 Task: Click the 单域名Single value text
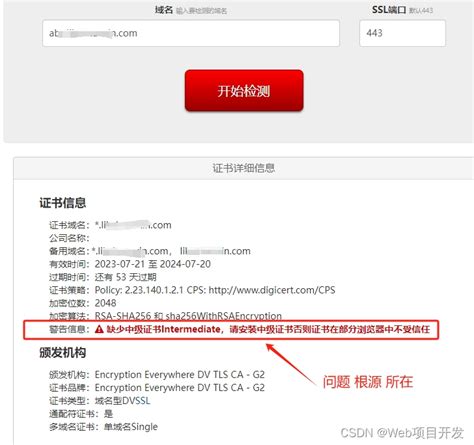pos(131,427)
